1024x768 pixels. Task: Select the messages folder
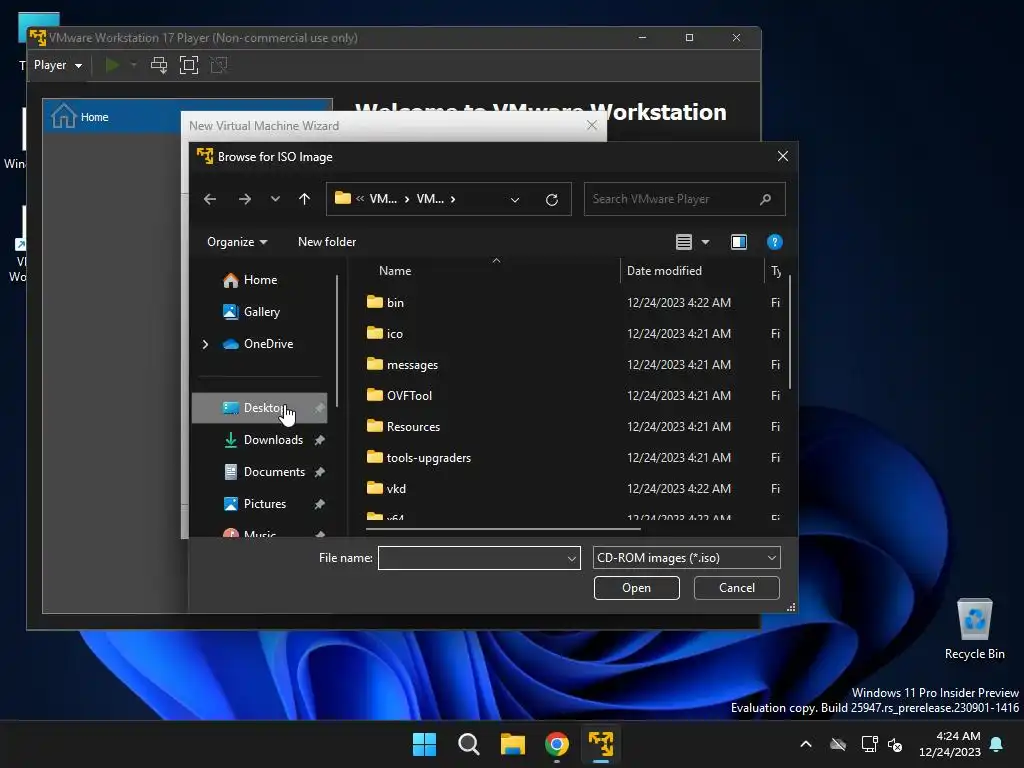click(x=412, y=365)
